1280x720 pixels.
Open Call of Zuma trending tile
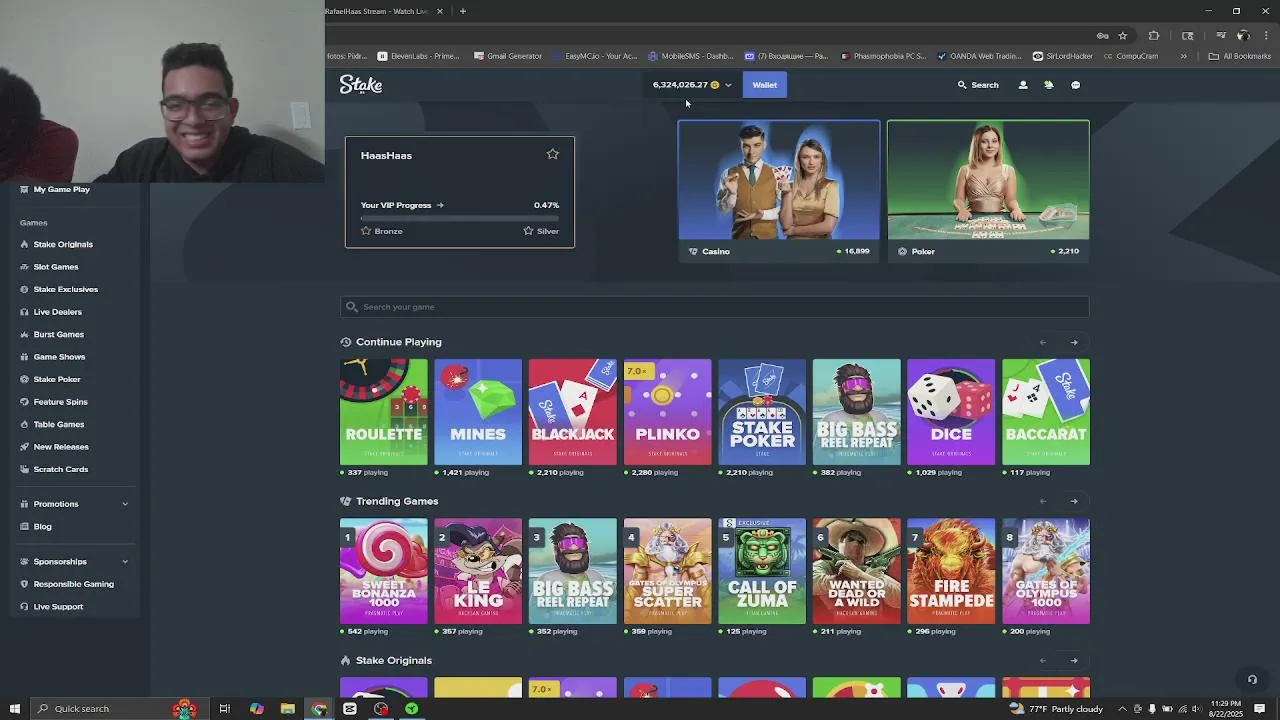click(762, 571)
